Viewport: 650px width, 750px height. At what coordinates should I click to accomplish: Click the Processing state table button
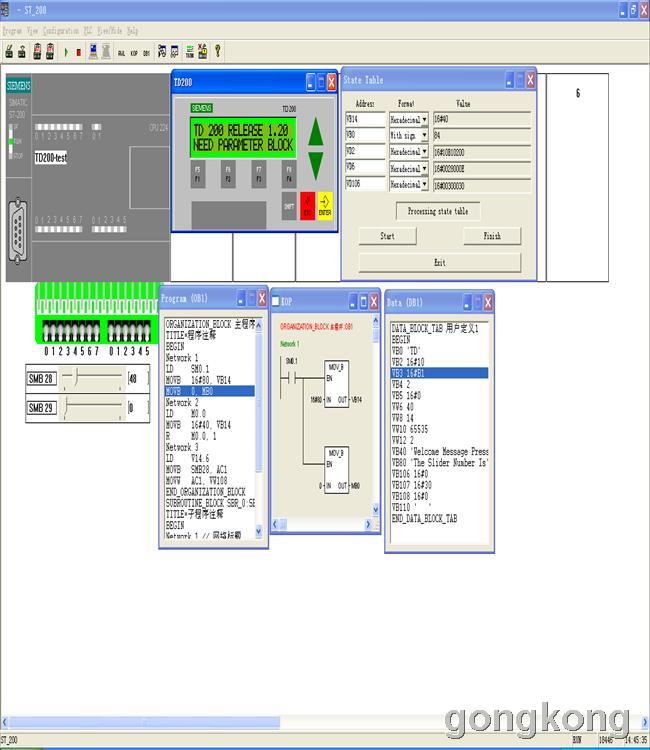[x=438, y=211]
